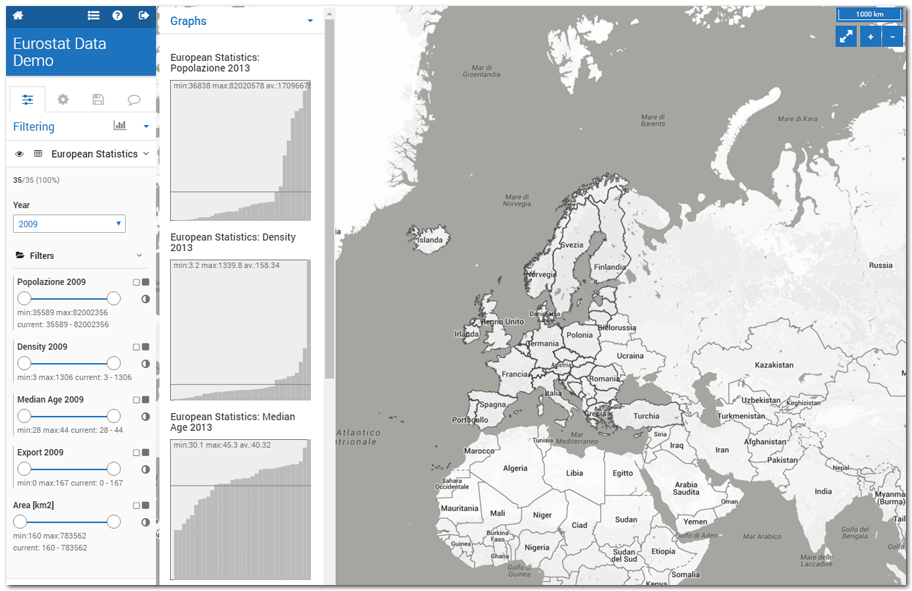Click the Area [km2] filled square
The image size is (912, 591).
145,505
